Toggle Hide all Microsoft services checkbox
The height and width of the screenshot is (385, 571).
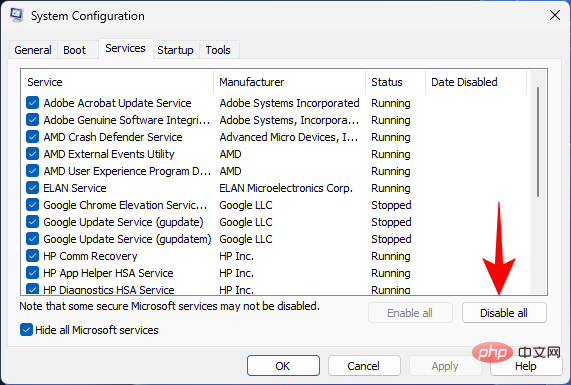tap(26, 330)
